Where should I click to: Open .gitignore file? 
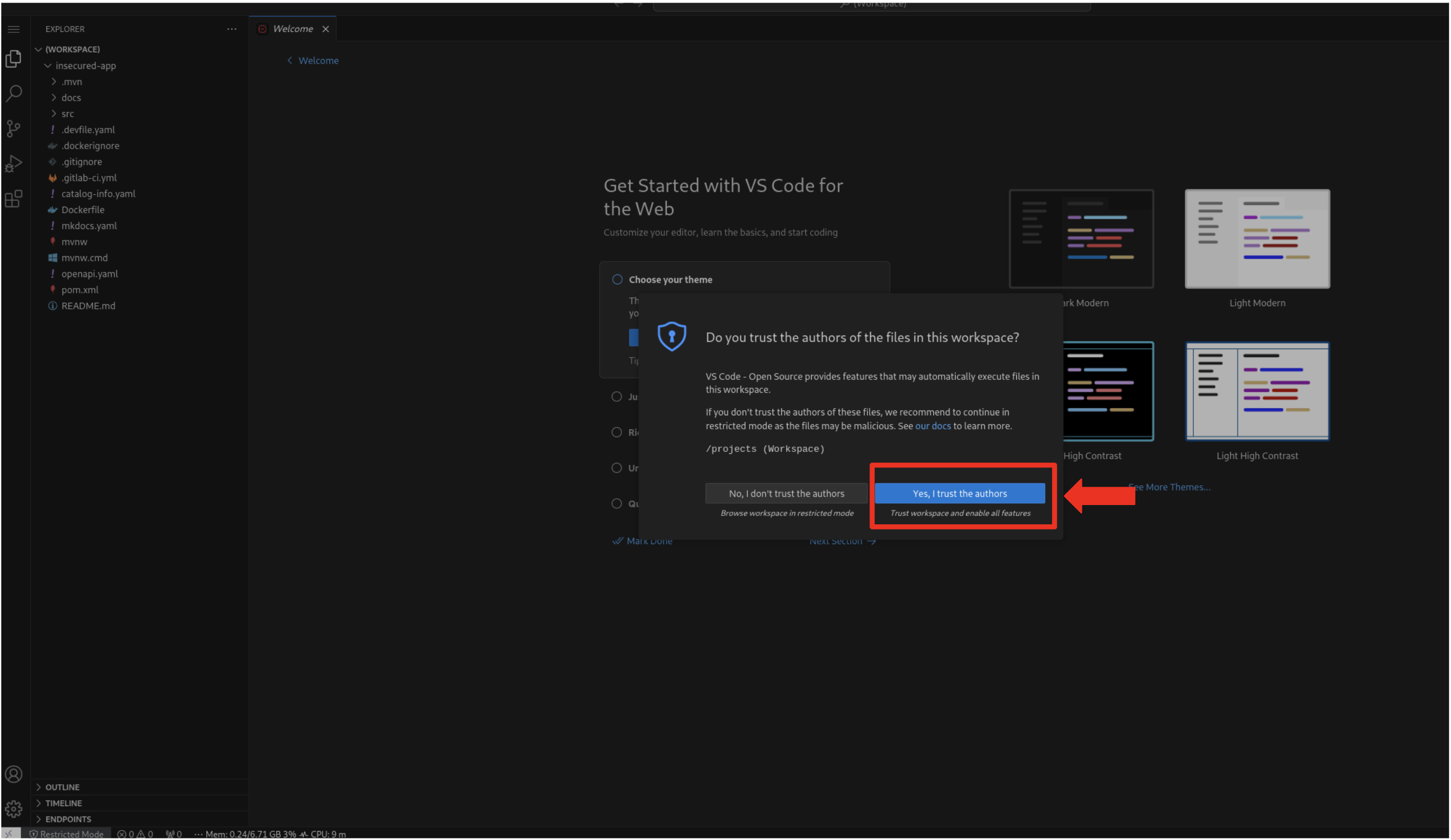coord(81,162)
